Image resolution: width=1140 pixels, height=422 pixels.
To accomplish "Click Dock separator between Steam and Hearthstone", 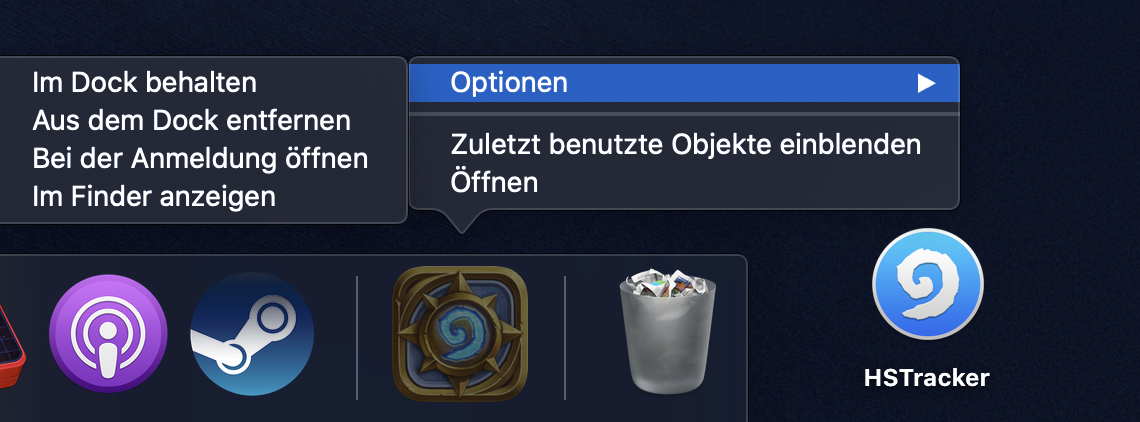I will point(357,336).
